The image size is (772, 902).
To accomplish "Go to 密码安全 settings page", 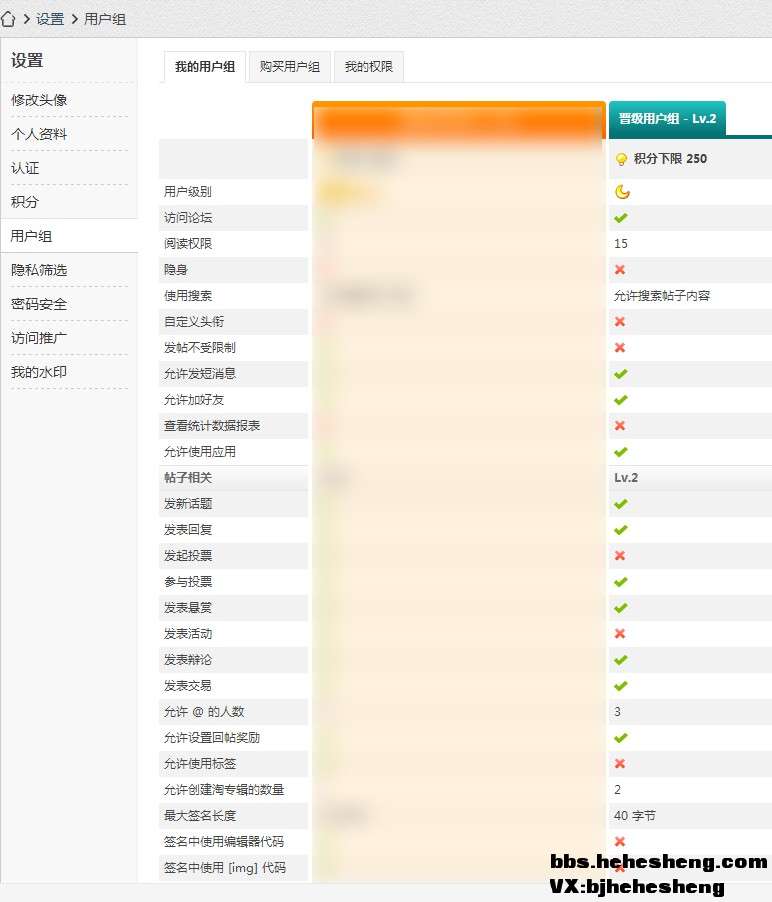I will (x=39, y=304).
